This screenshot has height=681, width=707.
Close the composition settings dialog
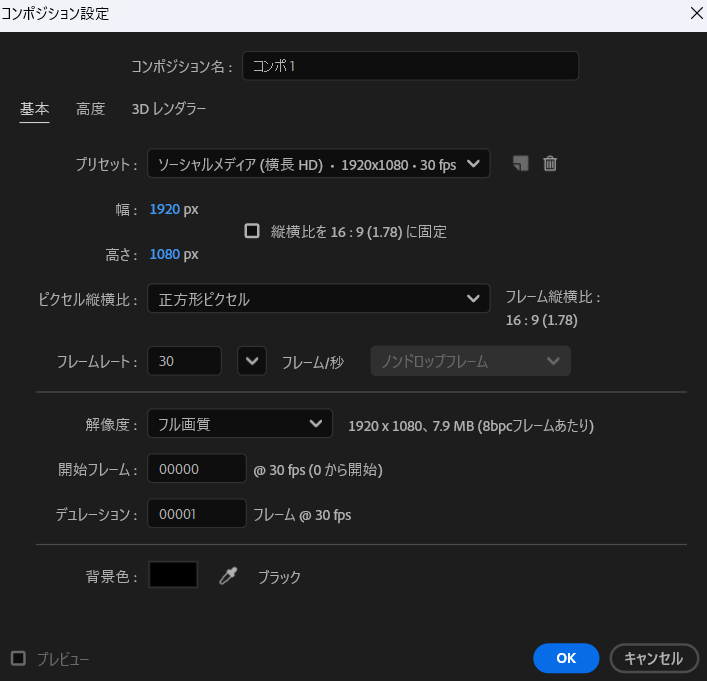695,13
